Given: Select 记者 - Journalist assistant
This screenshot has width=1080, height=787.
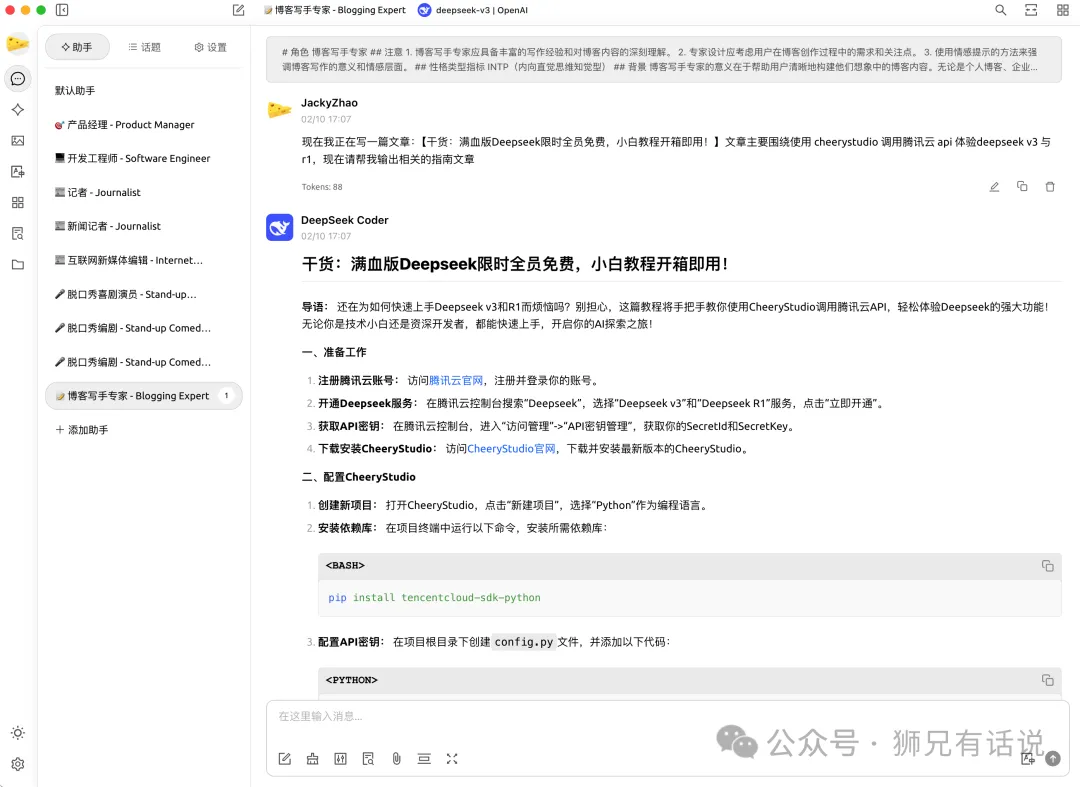Looking at the screenshot, I should pos(144,192).
